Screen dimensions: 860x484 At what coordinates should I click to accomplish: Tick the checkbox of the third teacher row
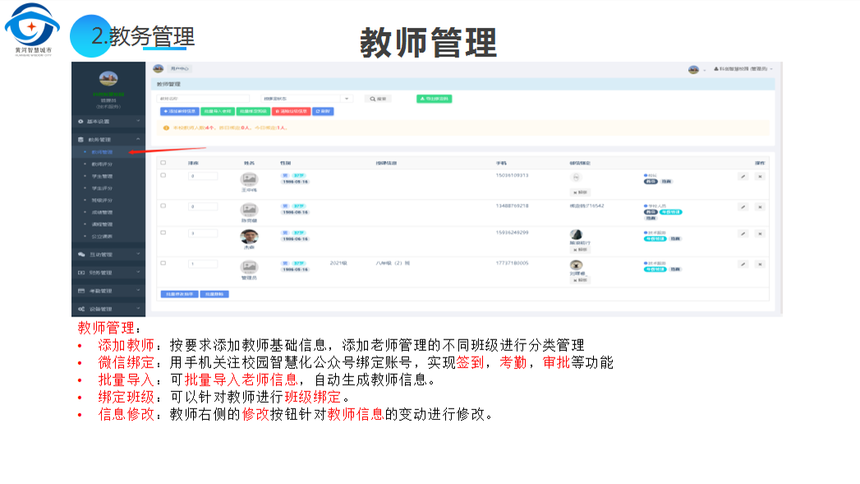[x=163, y=233]
